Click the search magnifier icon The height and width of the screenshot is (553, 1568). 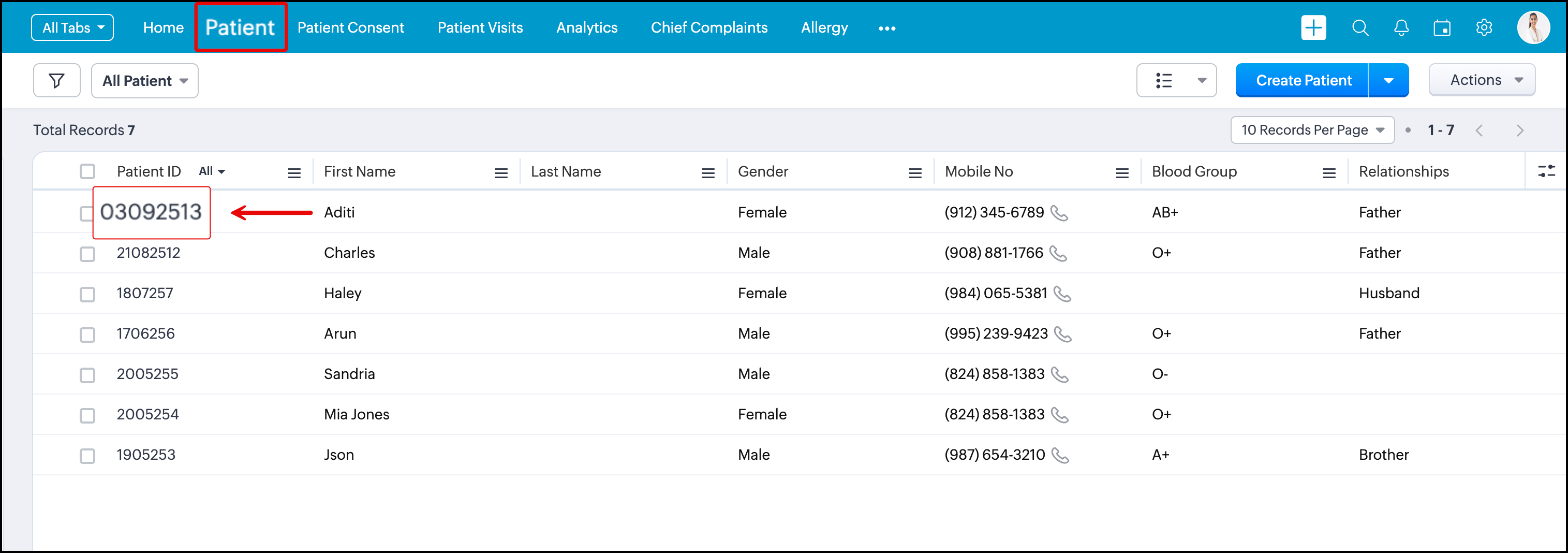(x=1360, y=28)
